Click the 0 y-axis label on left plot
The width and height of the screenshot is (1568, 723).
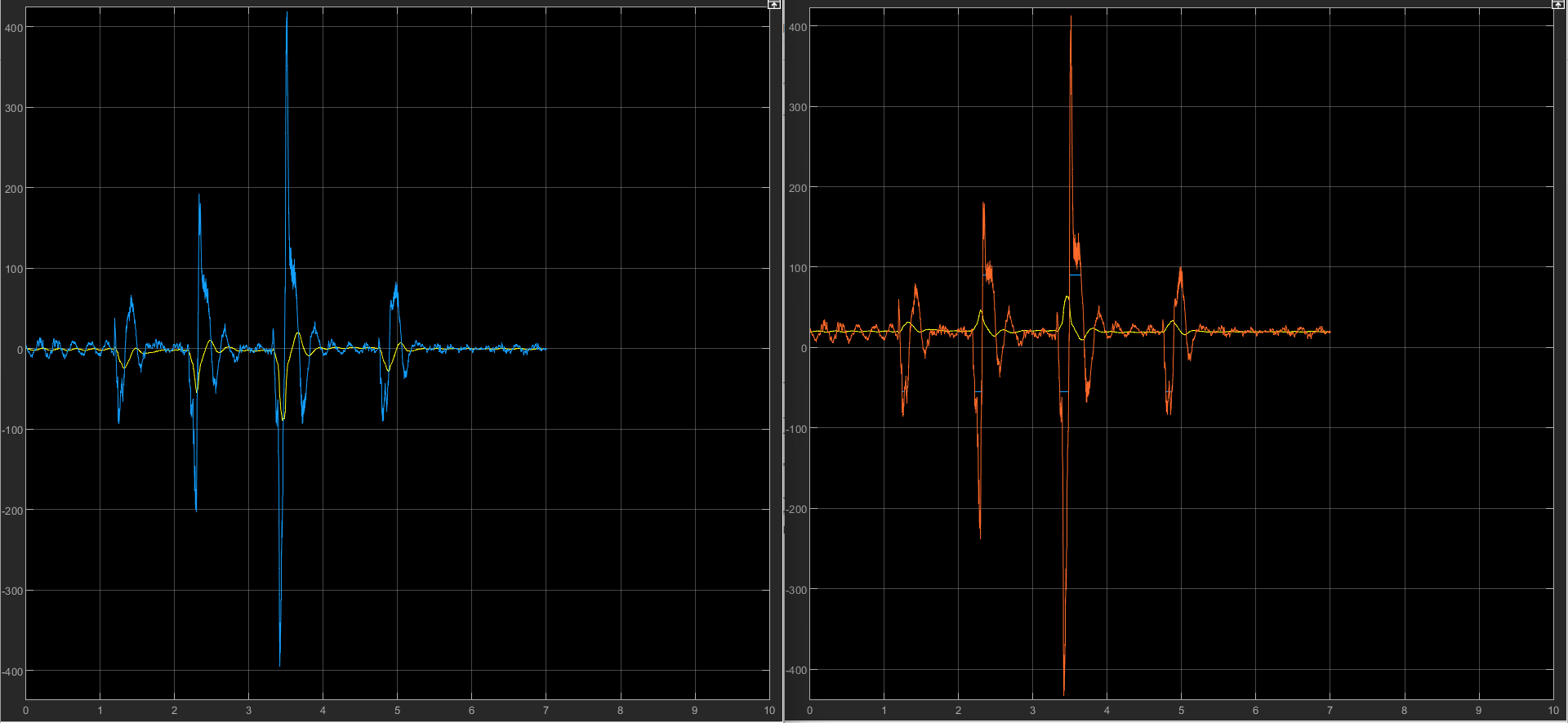point(20,350)
